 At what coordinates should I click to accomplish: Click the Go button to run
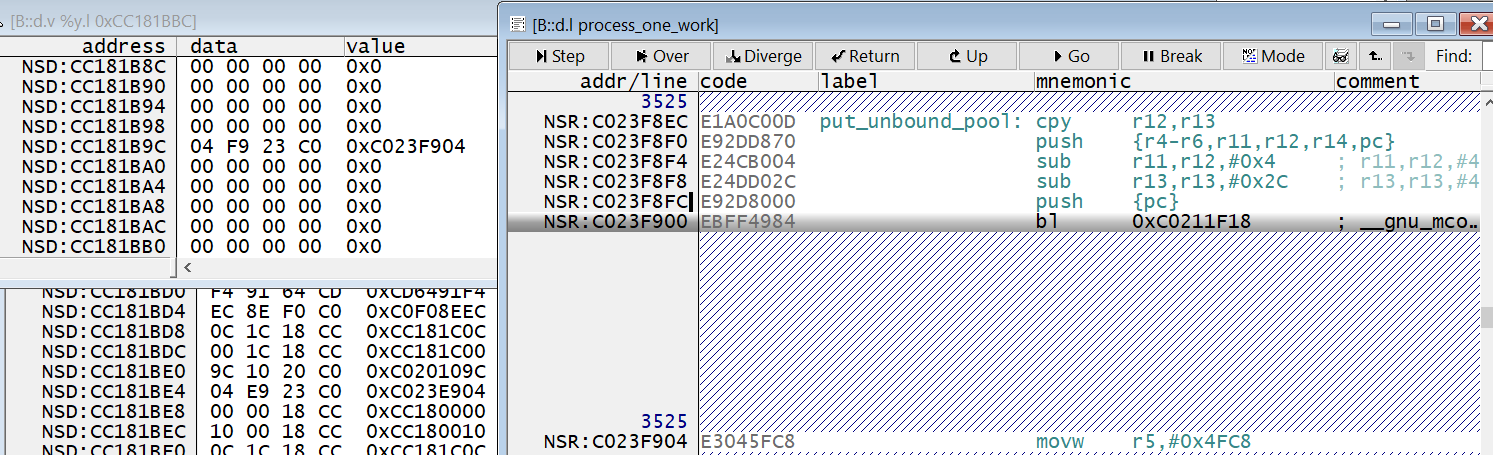1069,56
